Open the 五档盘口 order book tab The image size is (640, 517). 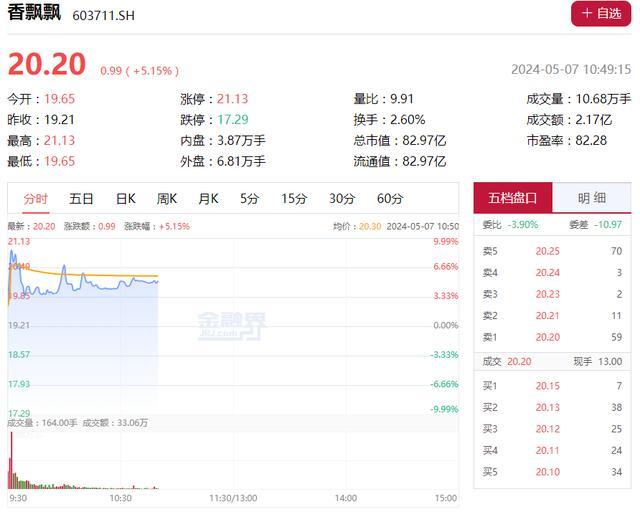coord(512,198)
